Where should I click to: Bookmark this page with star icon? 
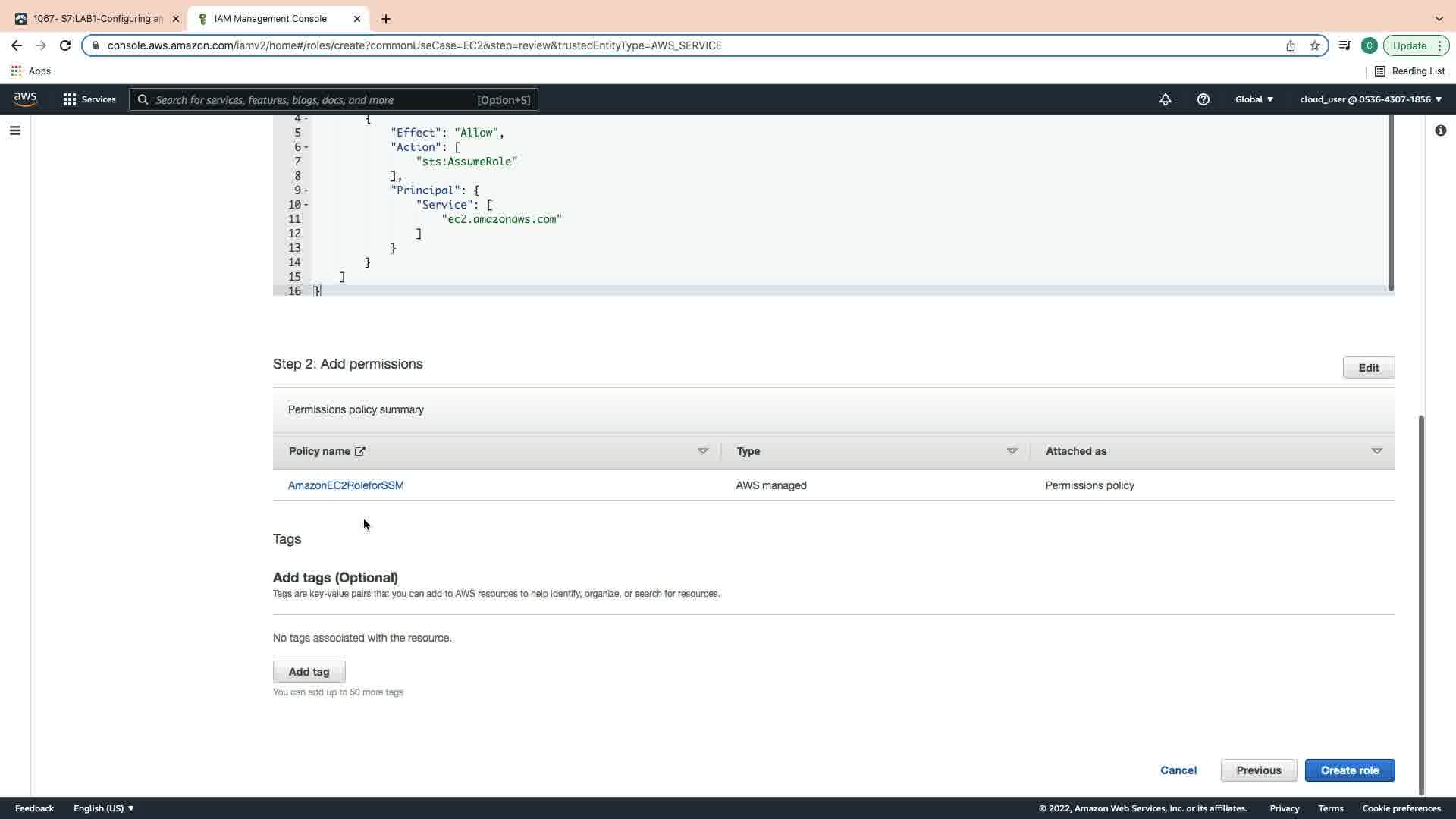pyautogui.click(x=1315, y=45)
